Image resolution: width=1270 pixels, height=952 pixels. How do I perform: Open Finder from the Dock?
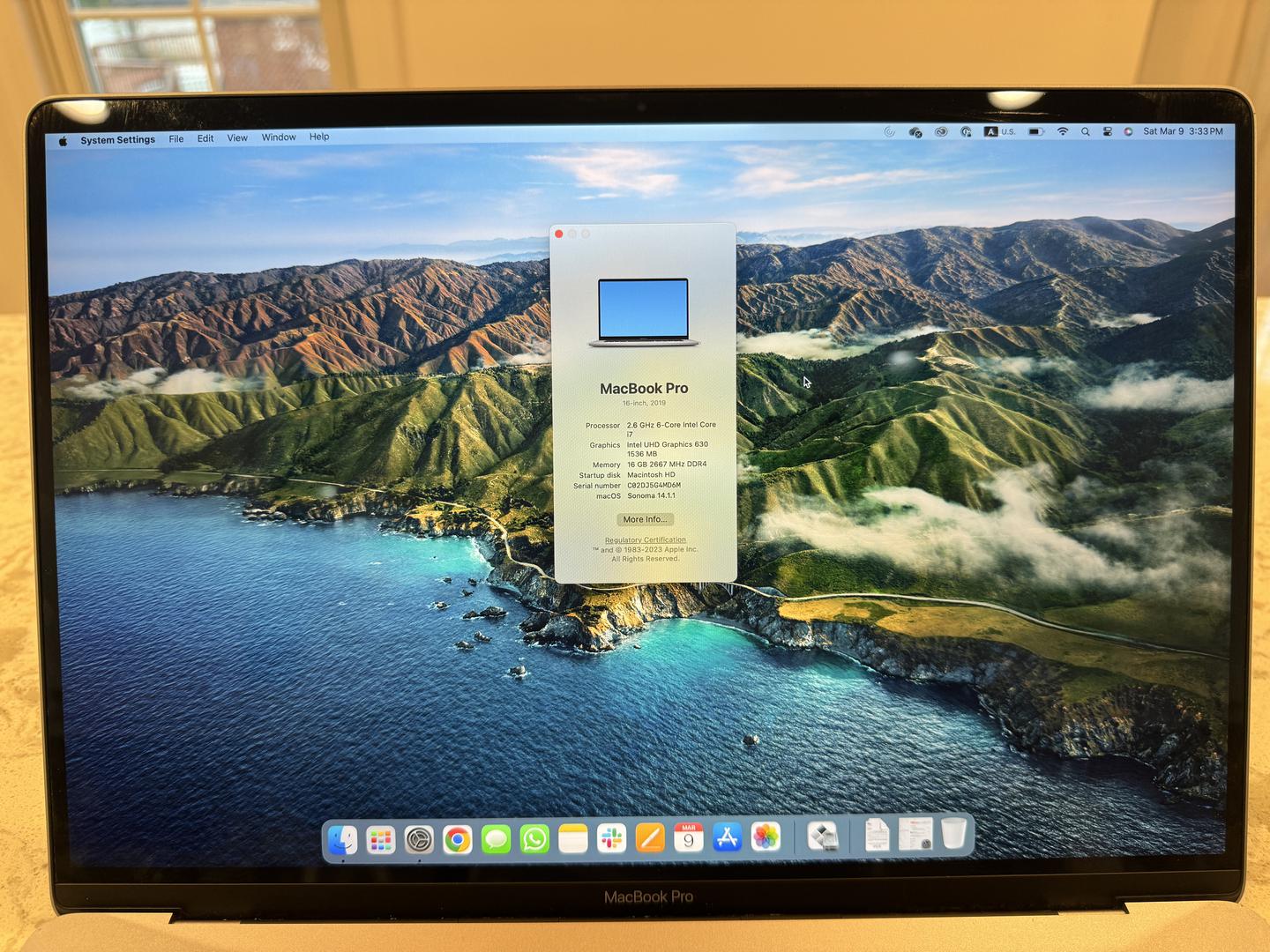pos(342,840)
